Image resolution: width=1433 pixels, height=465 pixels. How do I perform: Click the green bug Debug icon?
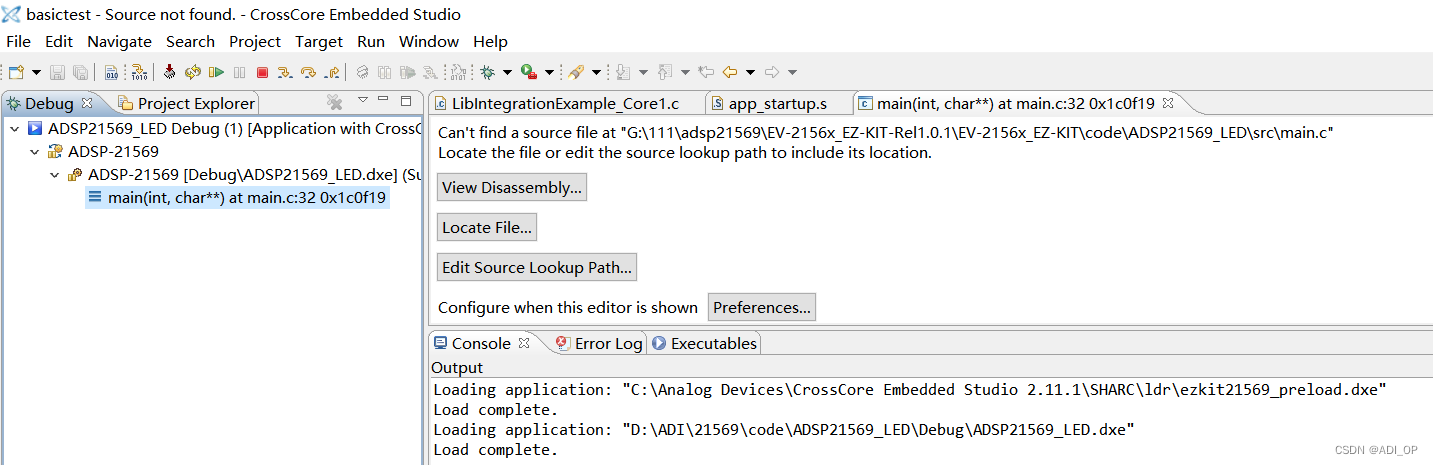pyautogui.click(x=488, y=72)
